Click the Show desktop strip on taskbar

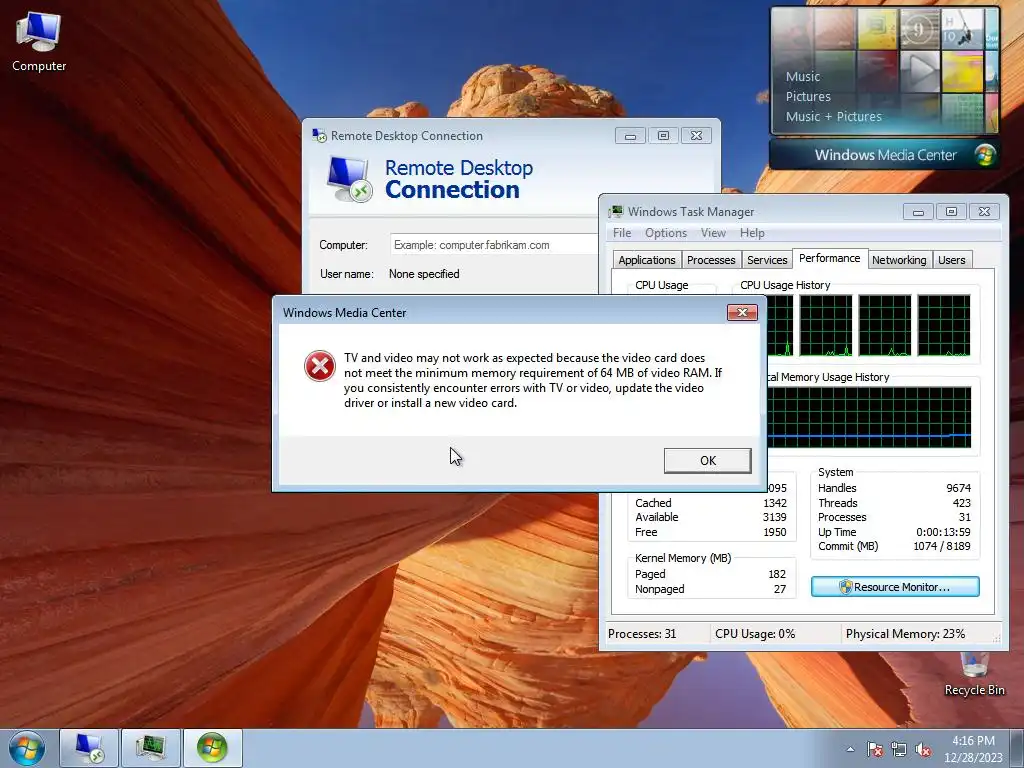[1018, 748]
